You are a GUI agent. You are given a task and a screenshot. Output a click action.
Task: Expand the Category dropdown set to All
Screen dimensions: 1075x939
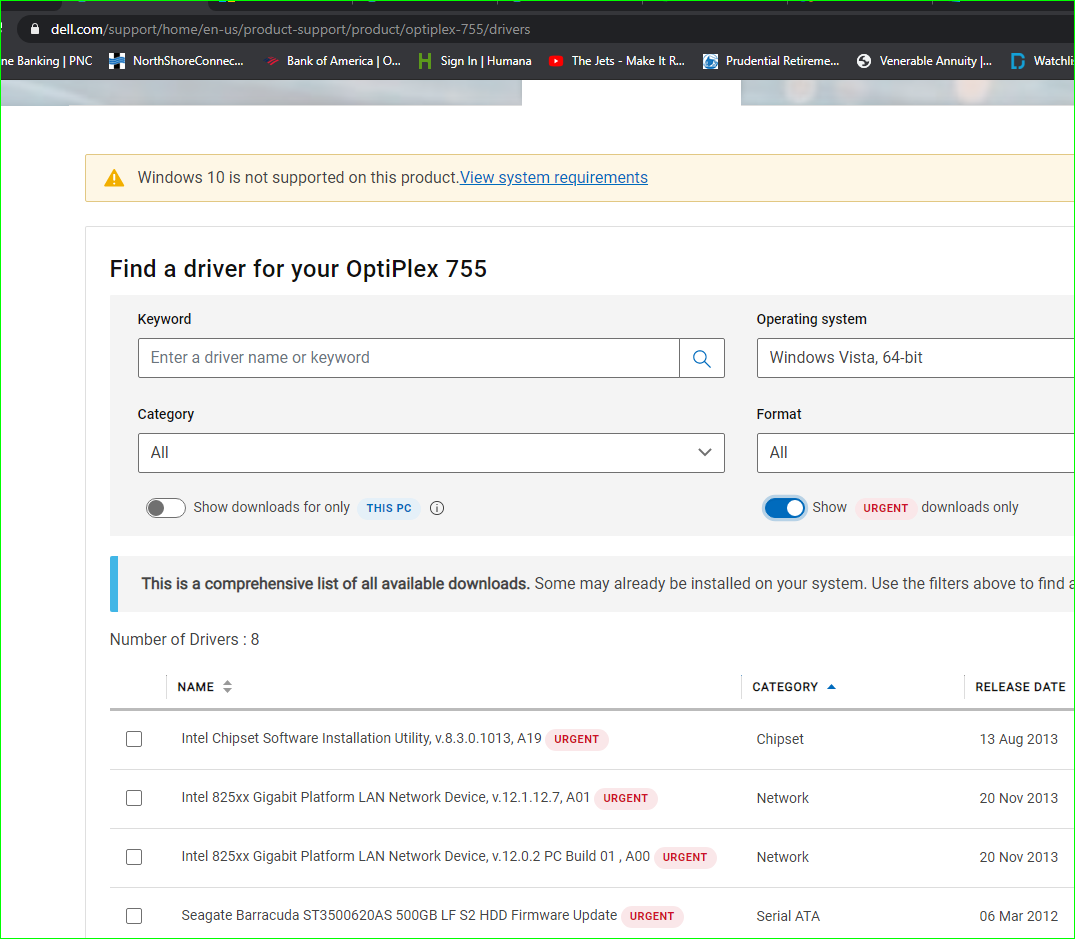(x=431, y=452)
